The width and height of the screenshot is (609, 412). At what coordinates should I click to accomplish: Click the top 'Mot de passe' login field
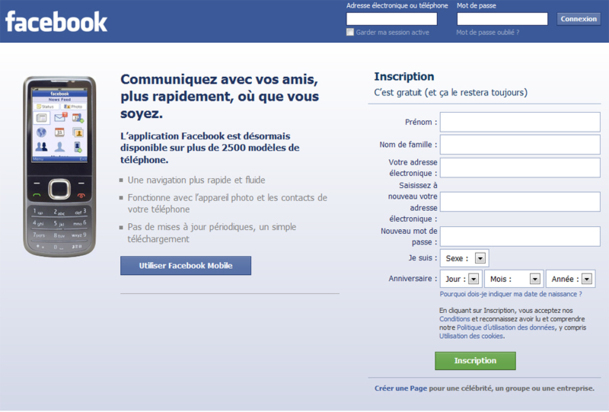tap(502, 19)
